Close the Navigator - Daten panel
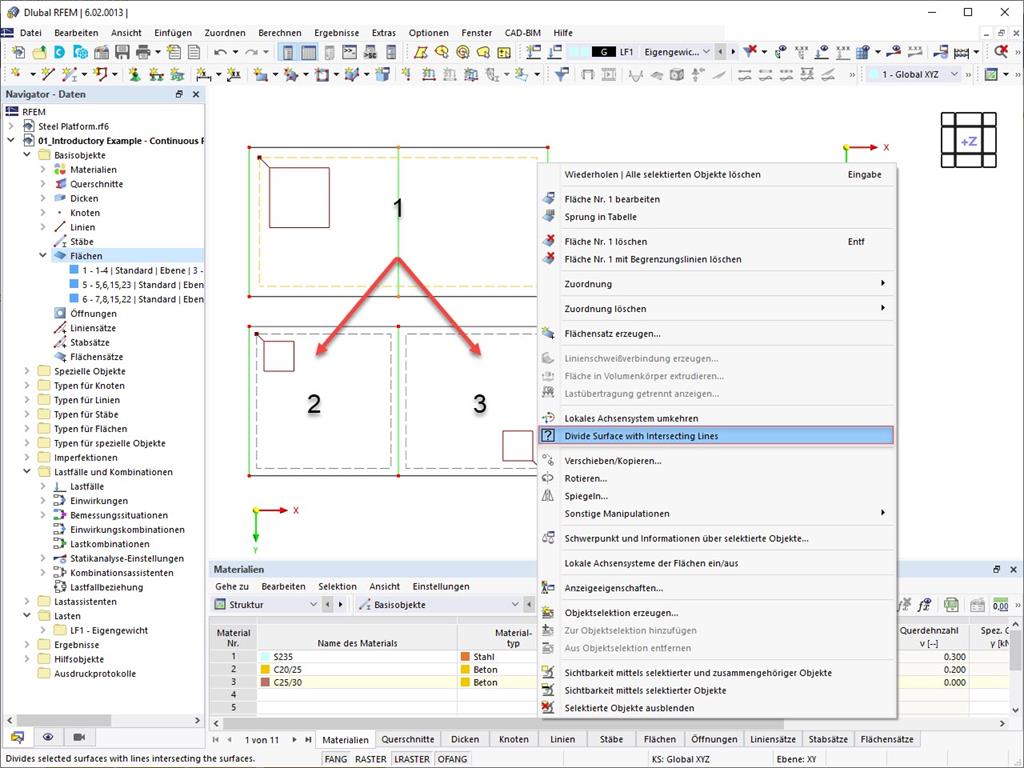 tap(195, 94)
